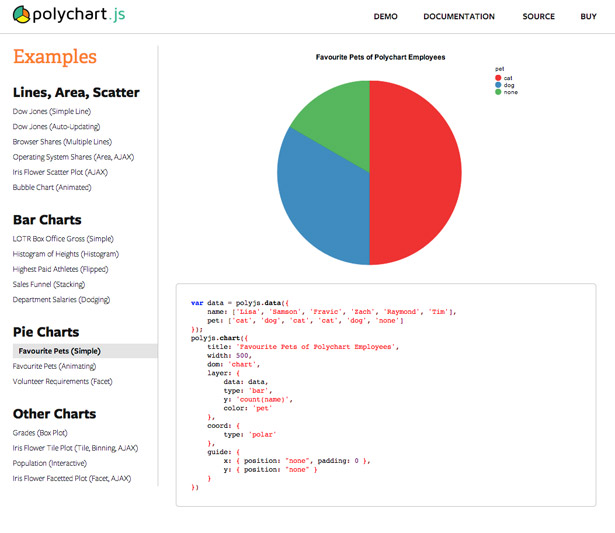The image size is (615, 533).
Task: Click the Lines, Area, Scatter heading
Action: [76, 93]
